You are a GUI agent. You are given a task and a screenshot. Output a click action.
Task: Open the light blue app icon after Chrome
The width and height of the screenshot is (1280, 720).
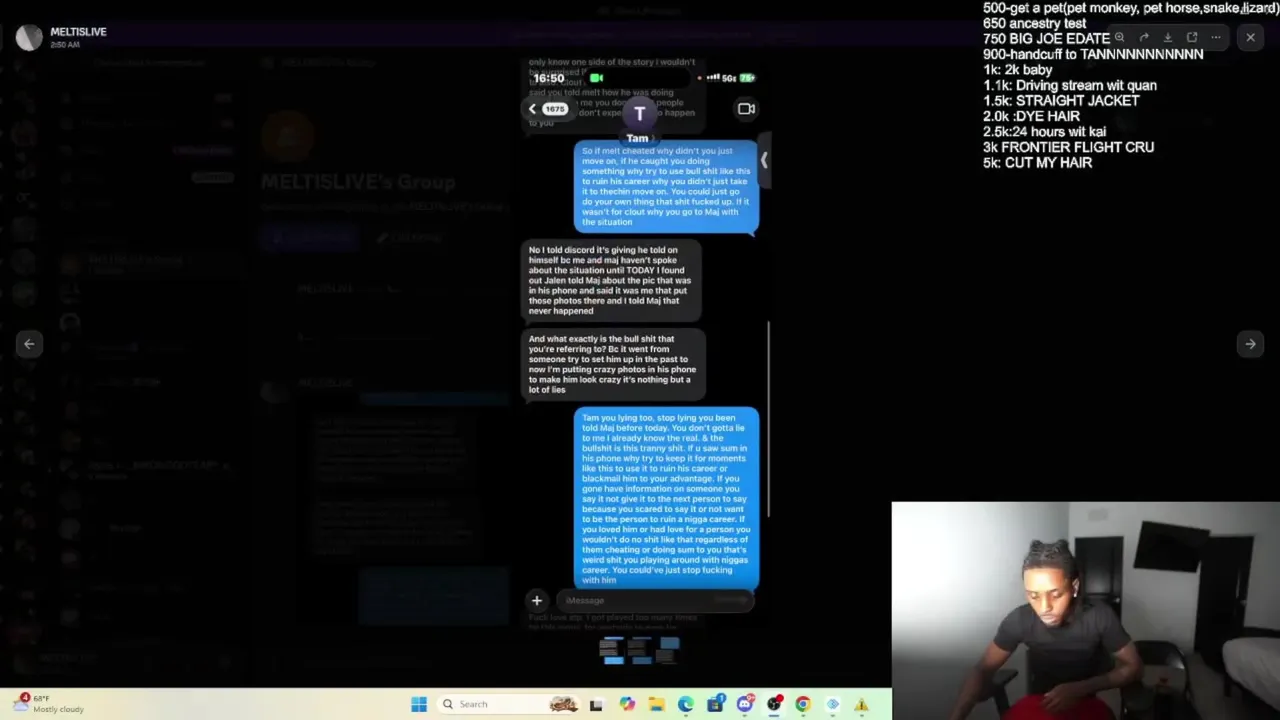tap(832, 704)
